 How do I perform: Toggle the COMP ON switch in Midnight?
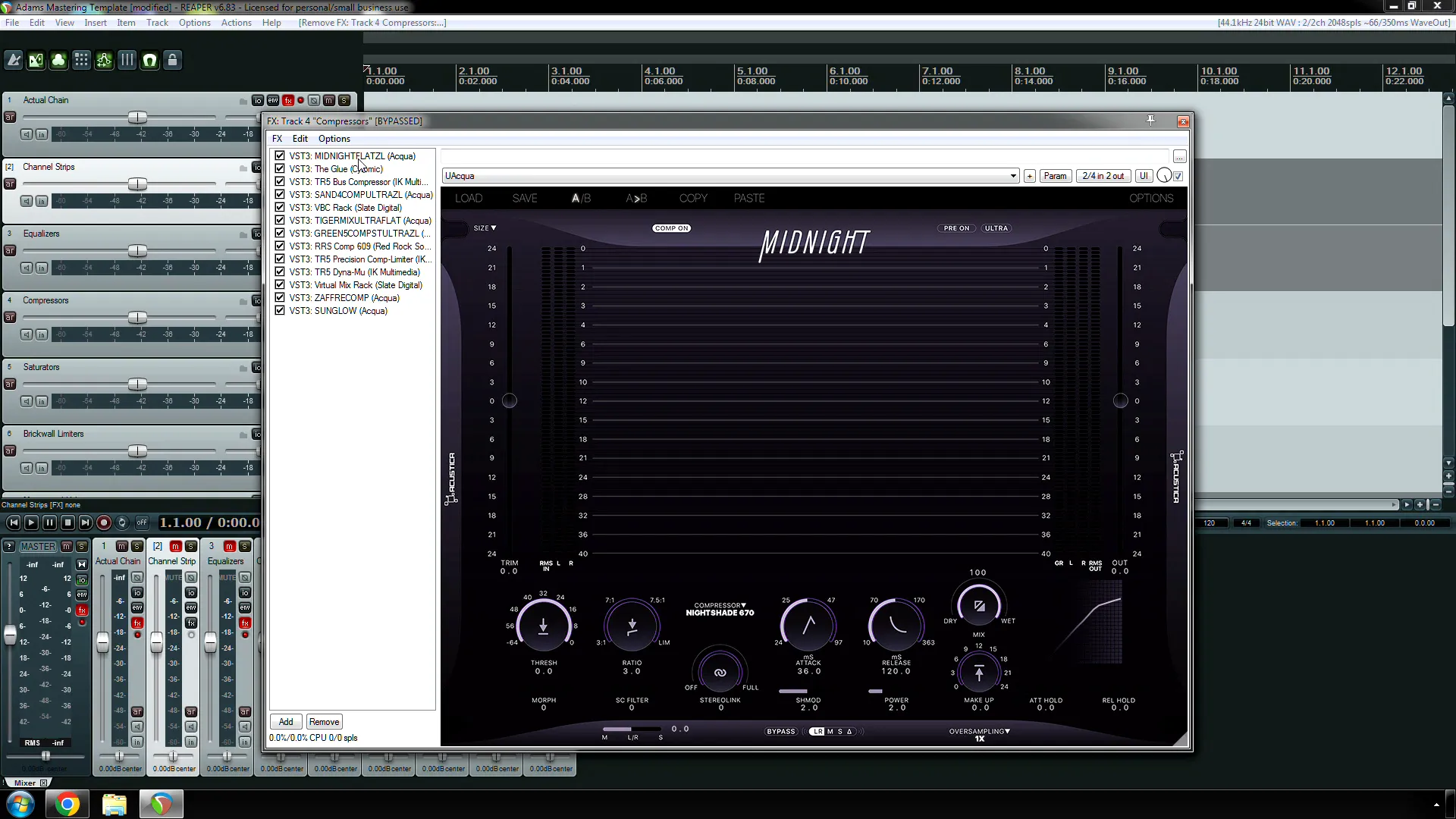point(672,228)
